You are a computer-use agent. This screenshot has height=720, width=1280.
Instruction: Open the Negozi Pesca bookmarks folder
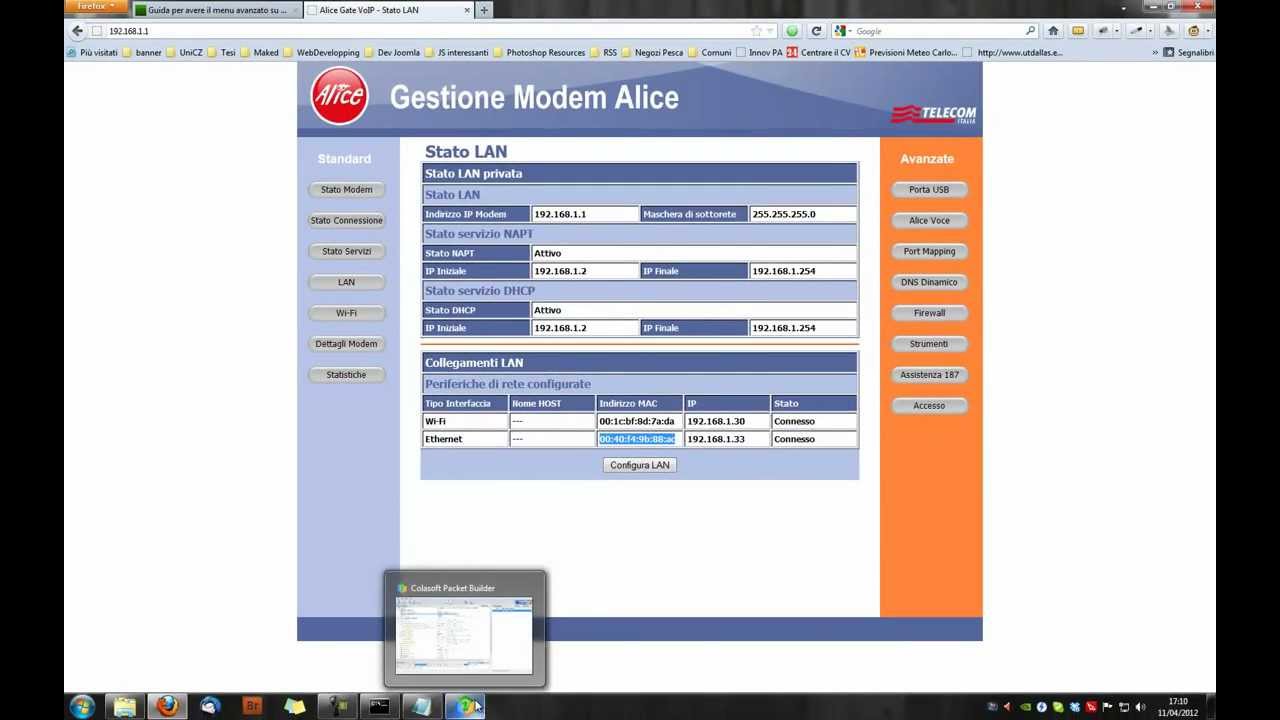pos(652,52)
